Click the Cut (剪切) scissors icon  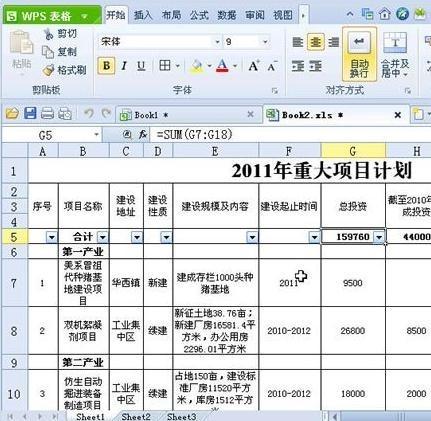tap(49, 34)
